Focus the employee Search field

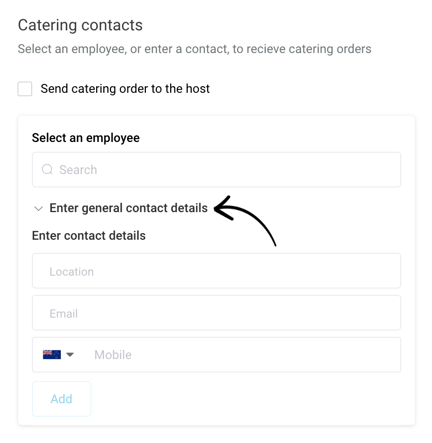[x=216, y=170]
